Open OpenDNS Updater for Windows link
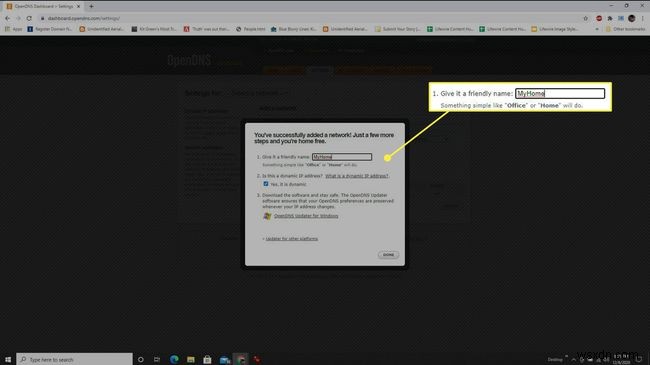The width and height of the screenshot is (650, 365). pos(306,216)
